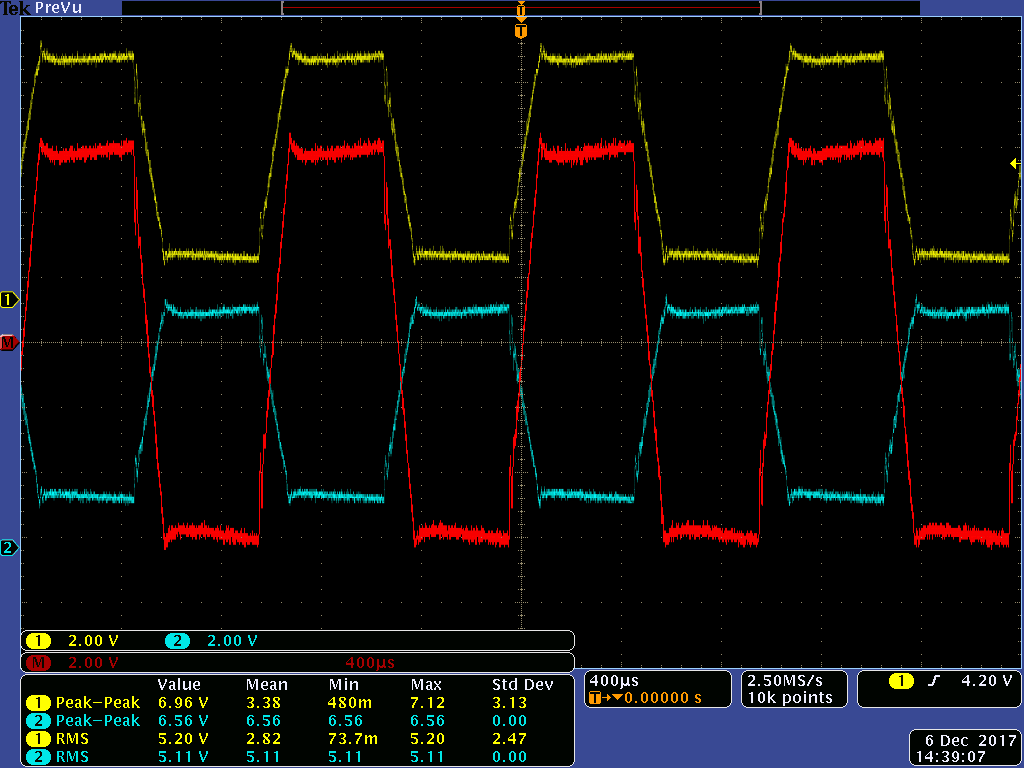Click the rising edge trigger slope icon
1024x768 pixels.
pyautogui.click(x=933, y=681)
